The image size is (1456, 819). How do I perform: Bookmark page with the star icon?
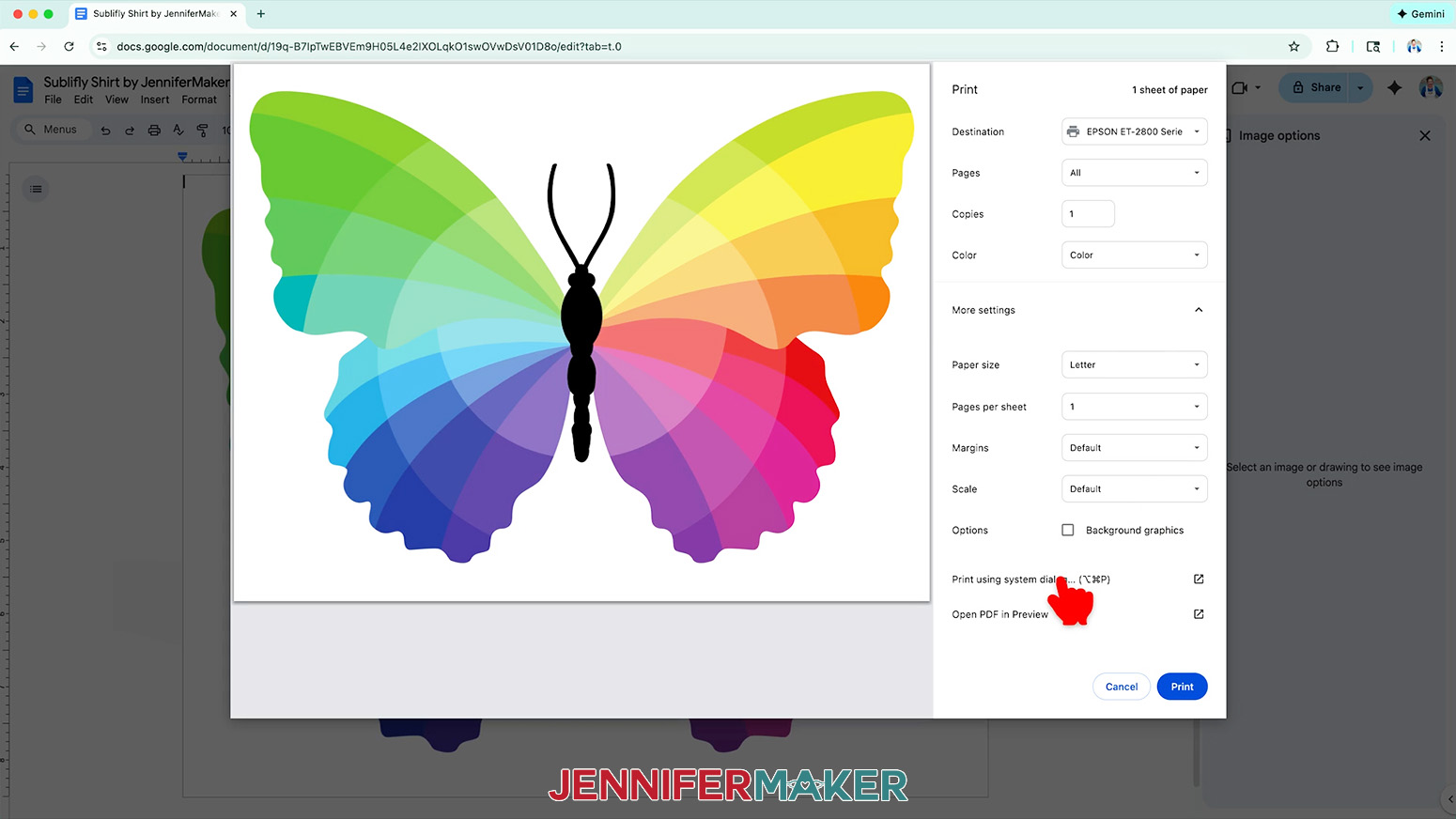click(1293, 46)
